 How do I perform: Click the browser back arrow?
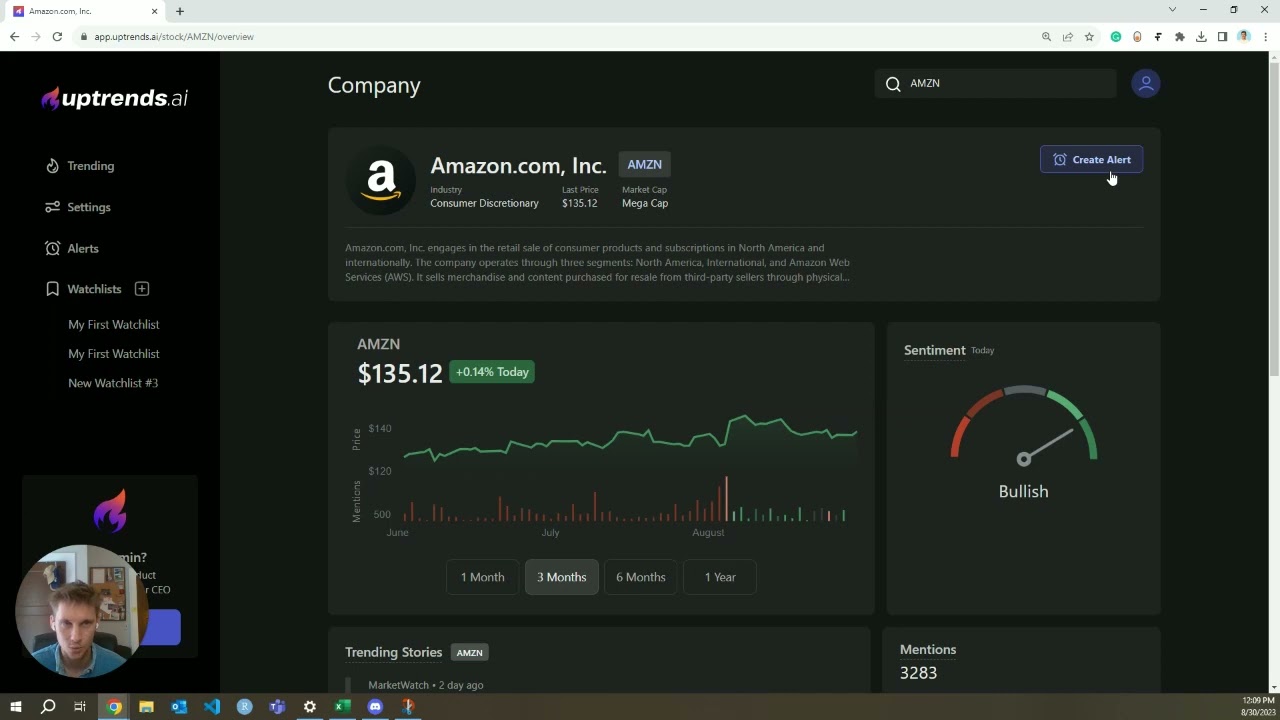coord(14,37)
